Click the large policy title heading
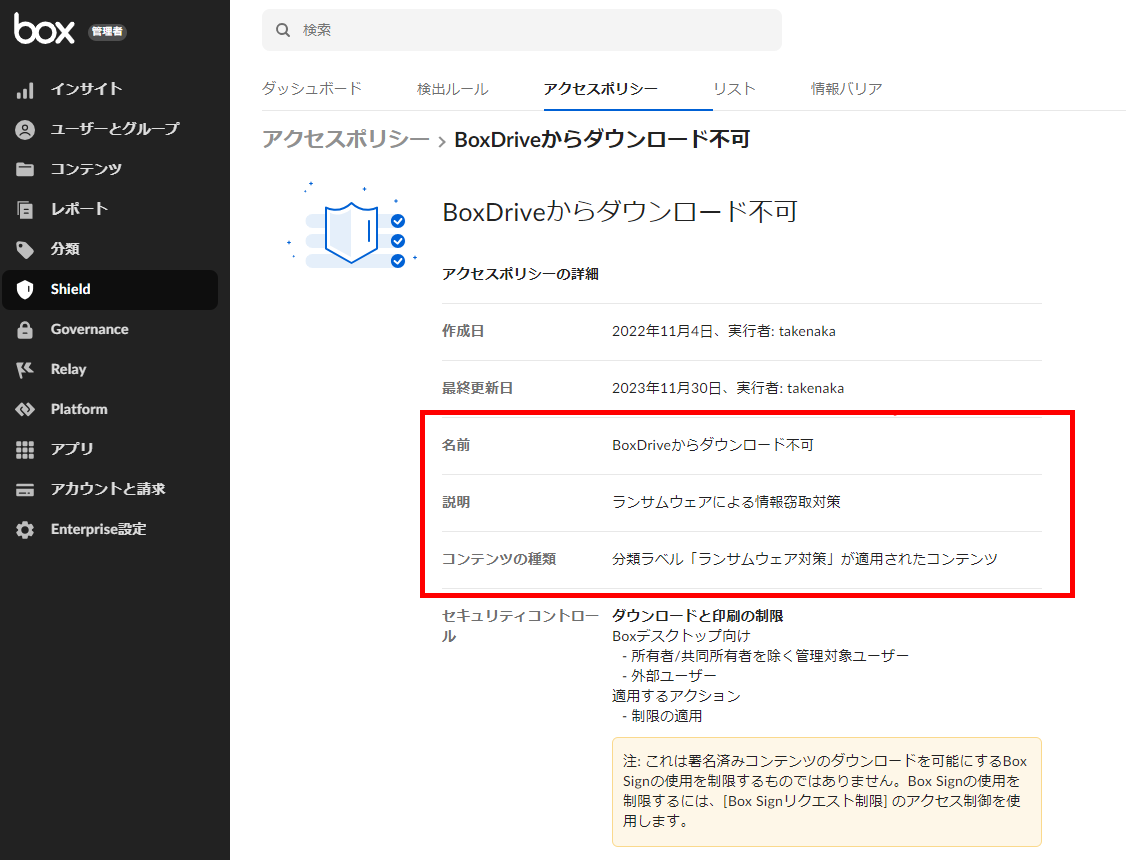The image size is (1126, 860). pos(620,212)
